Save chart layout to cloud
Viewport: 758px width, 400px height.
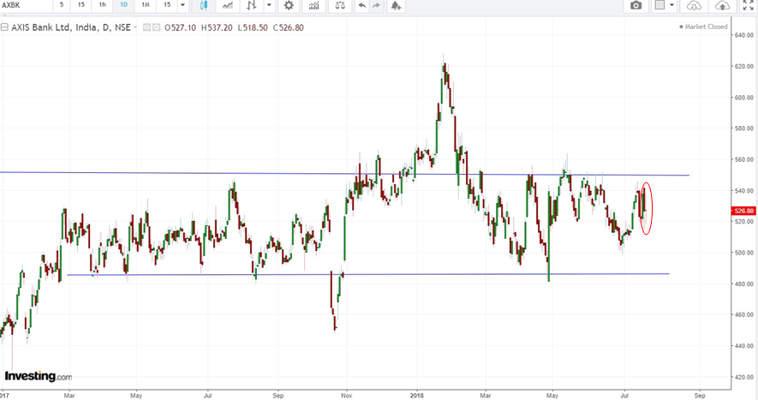(722, 5)
